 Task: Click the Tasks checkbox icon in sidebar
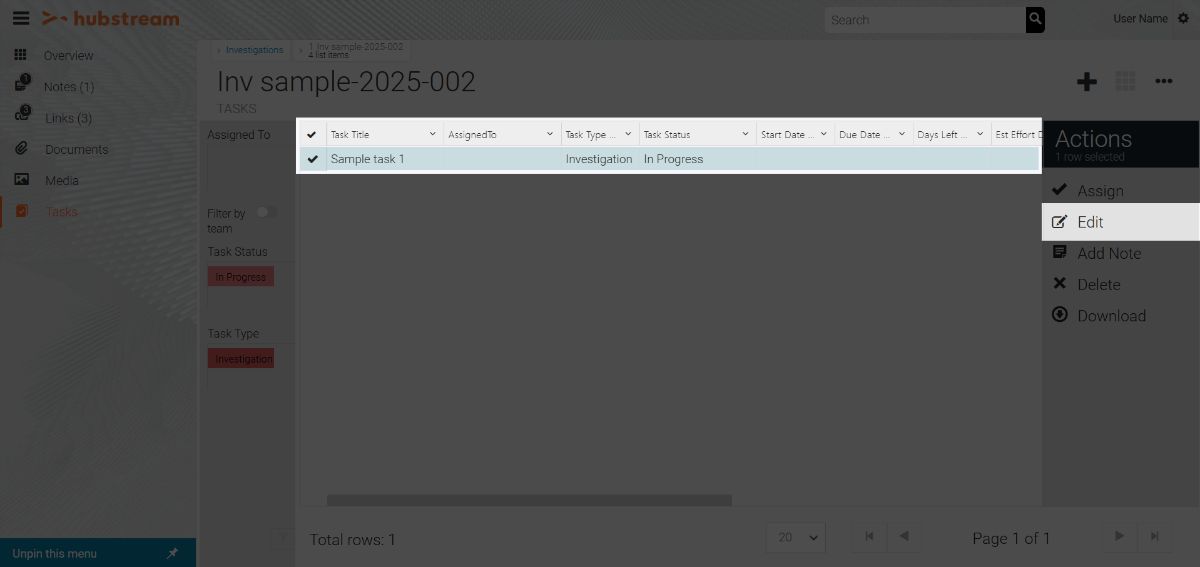[x=21, y=211]
